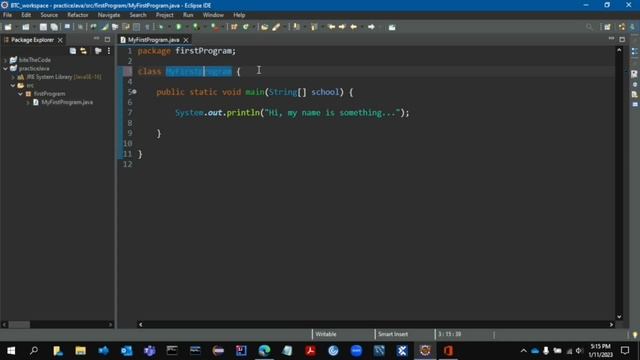Click the Debug bug icon in toolbar
The width and height of the screenshot is (640, 360).
161,27
